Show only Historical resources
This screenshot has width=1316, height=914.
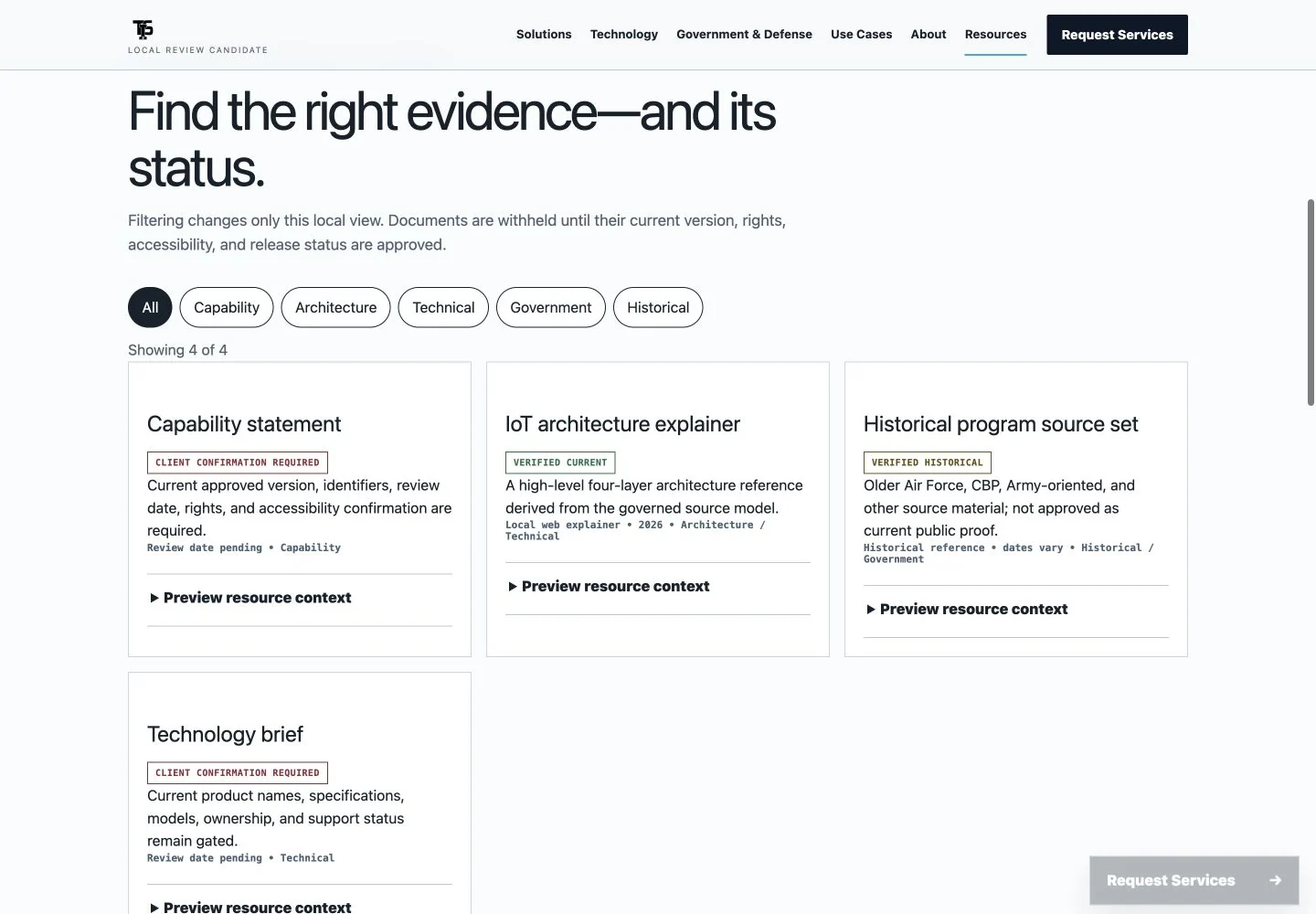coord(658,307)
